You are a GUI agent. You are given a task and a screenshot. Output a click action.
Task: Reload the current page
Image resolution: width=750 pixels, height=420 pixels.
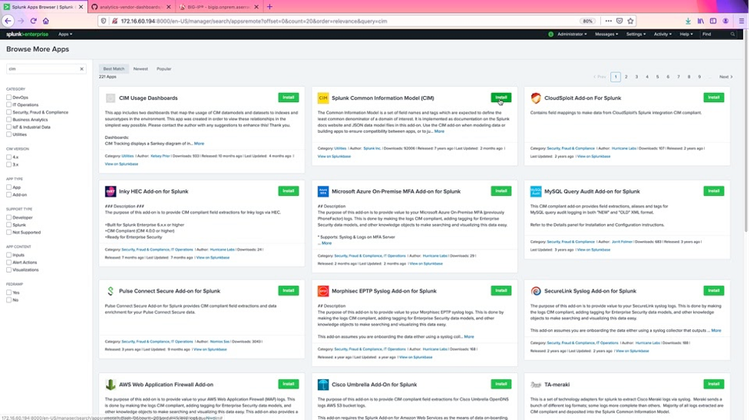tap(33, 21)
